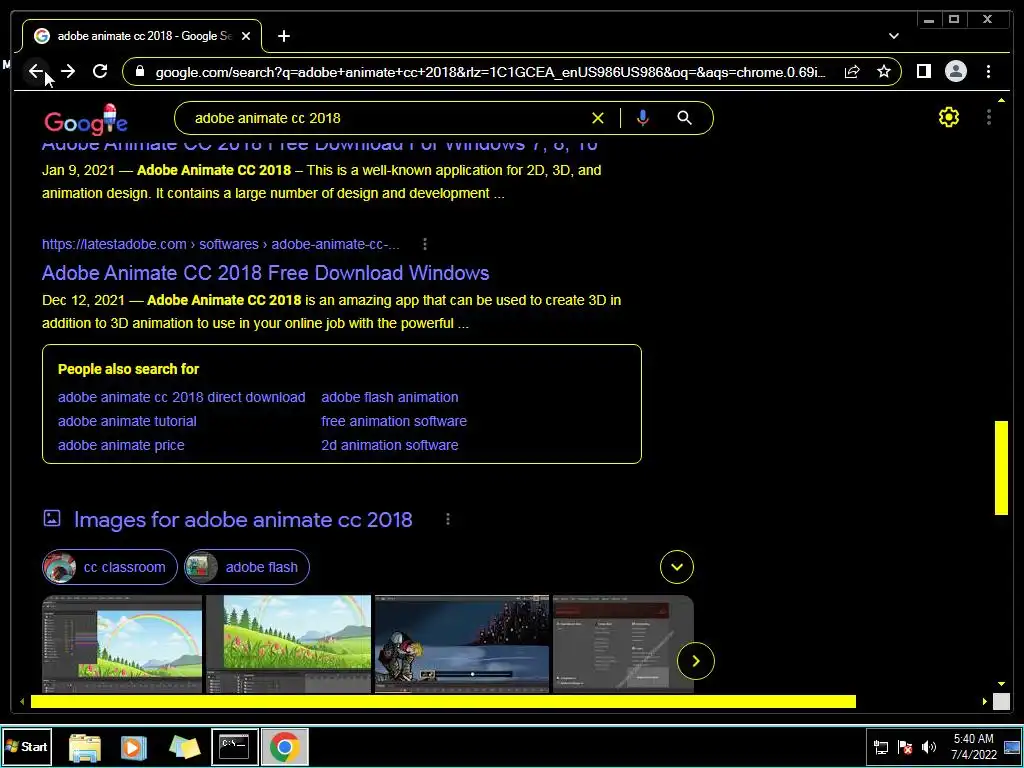Bookmark this page with the star icon
1024x768 pixels.
(884, 72)
